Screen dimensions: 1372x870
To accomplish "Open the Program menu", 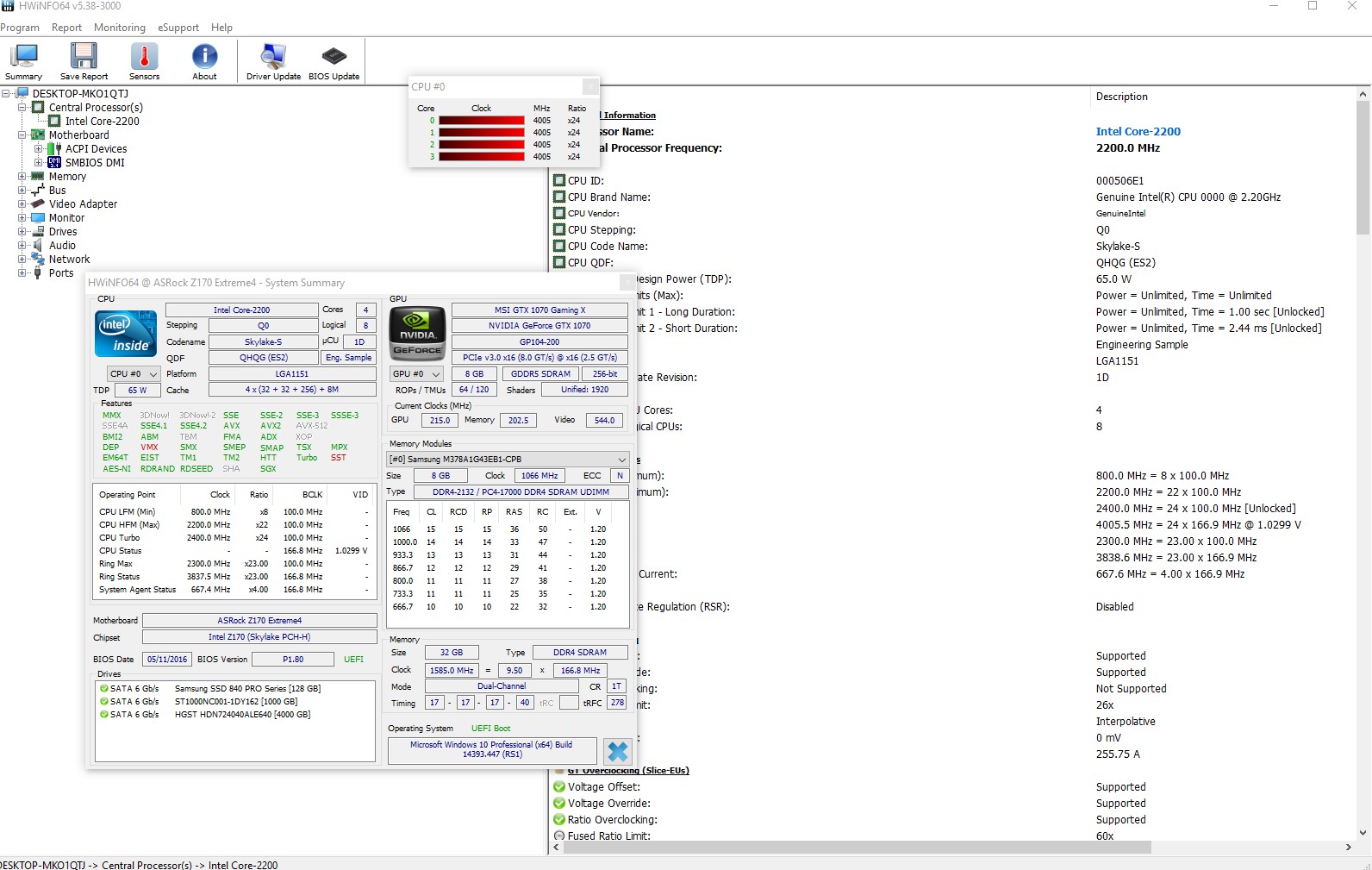I will click(20, 28).
